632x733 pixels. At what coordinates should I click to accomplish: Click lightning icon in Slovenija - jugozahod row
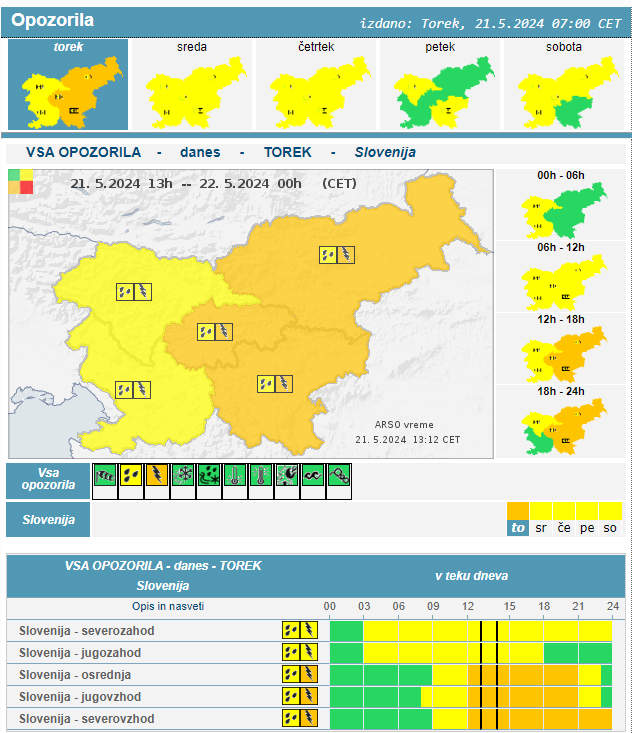pos(309,652)
